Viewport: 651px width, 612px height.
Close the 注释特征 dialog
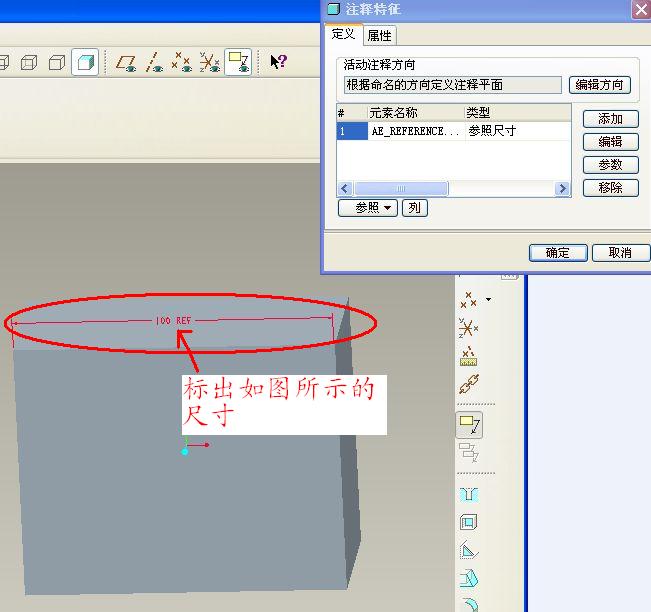tap(641, 9)
